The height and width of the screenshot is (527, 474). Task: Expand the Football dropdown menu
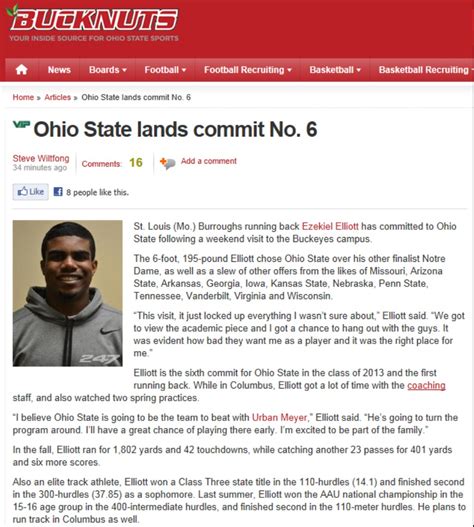pyautogui.click(x=165, y=70)
